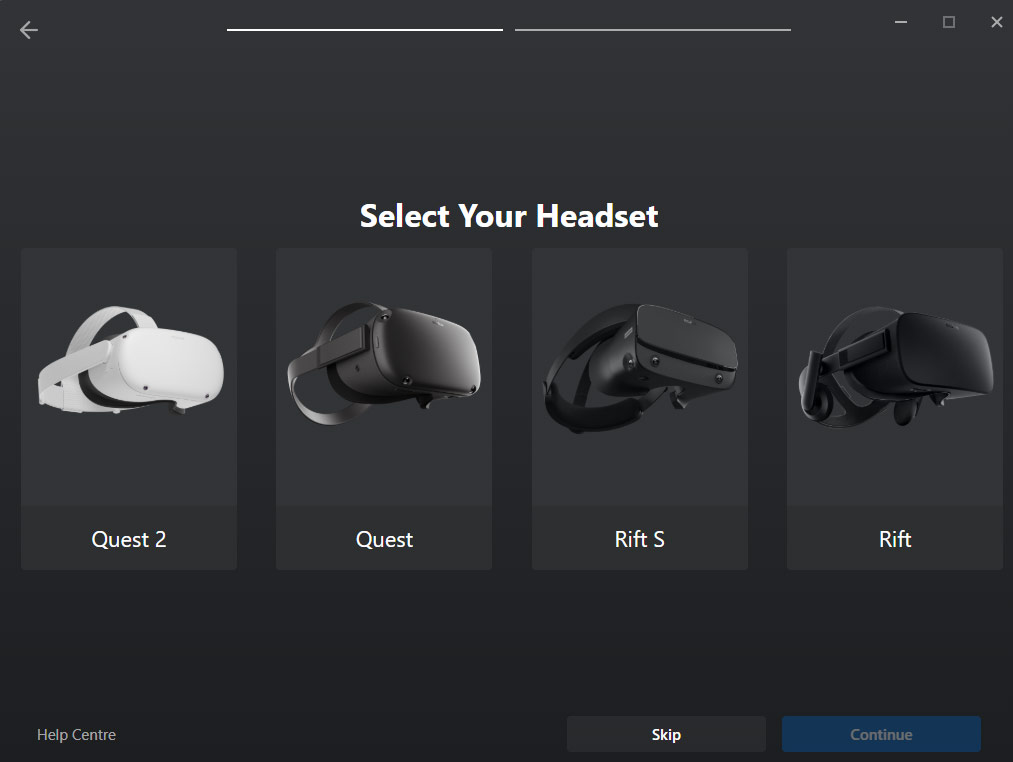This screenshot has width=1013, height=762.
Task: Go back using the left arrow icon
Action: (x=28, y=30)
